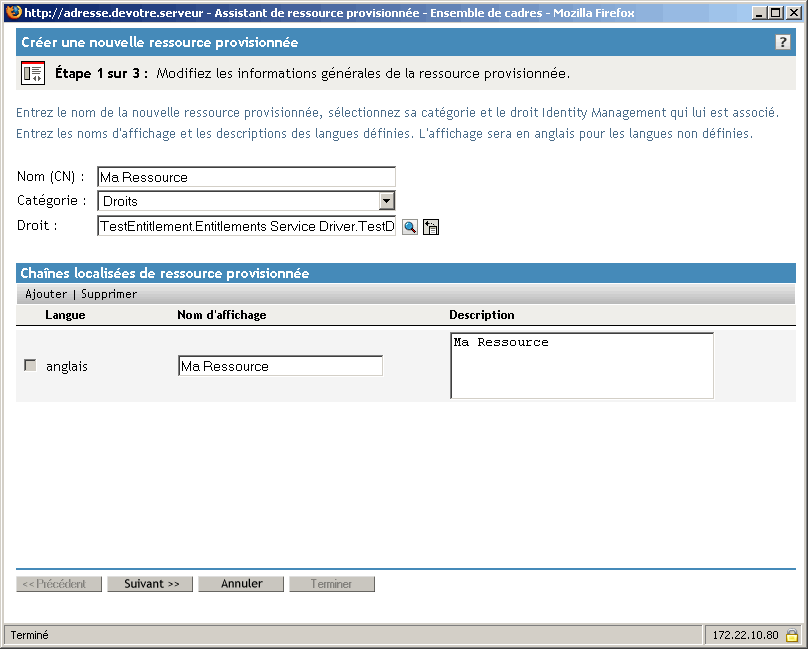Viewport: 808px width, 649px height.
Task: Click the wizard step icon beside Étape 1
Action: 33,73
